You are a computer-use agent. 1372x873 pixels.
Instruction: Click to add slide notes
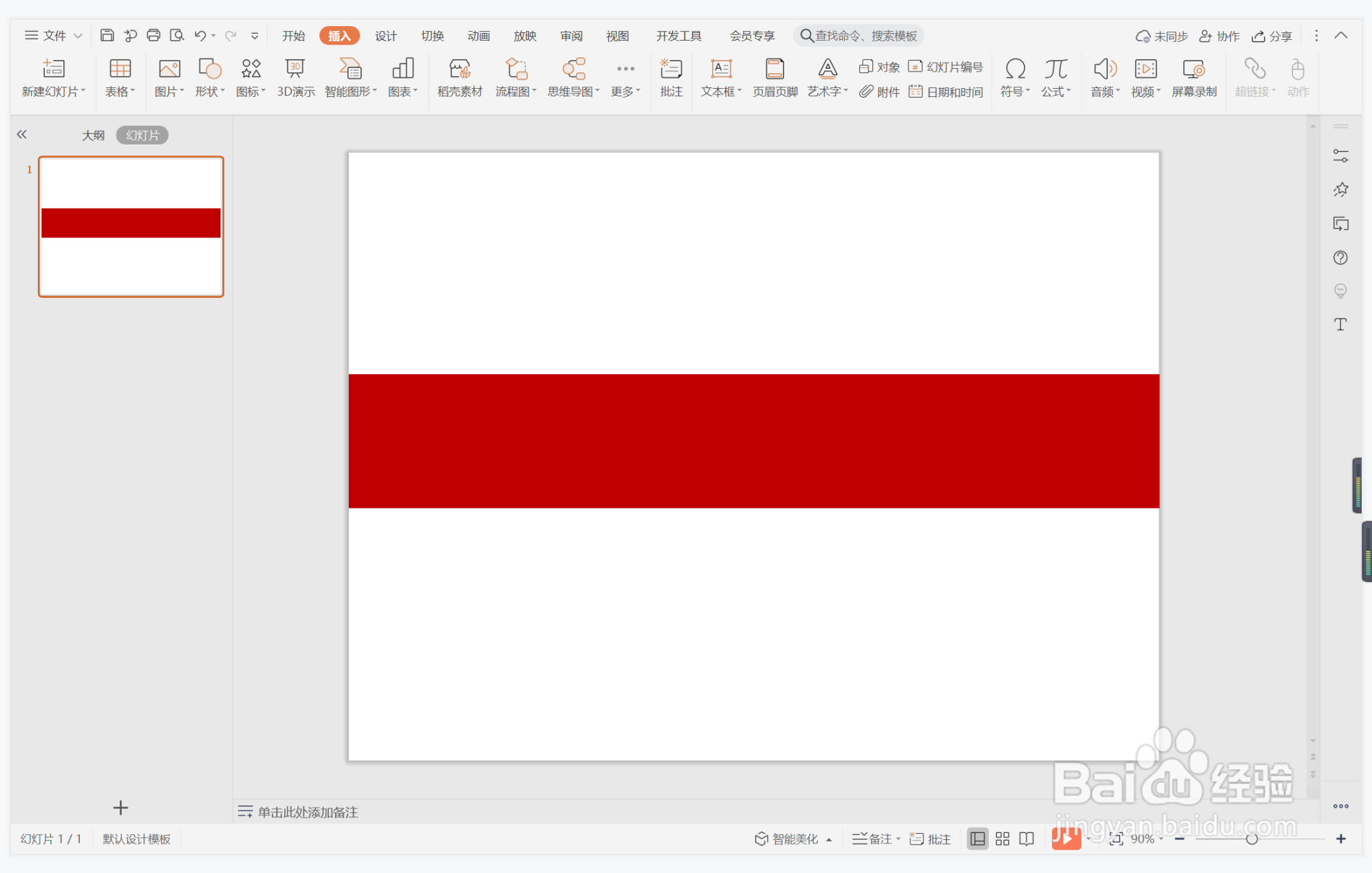point(308,812)
